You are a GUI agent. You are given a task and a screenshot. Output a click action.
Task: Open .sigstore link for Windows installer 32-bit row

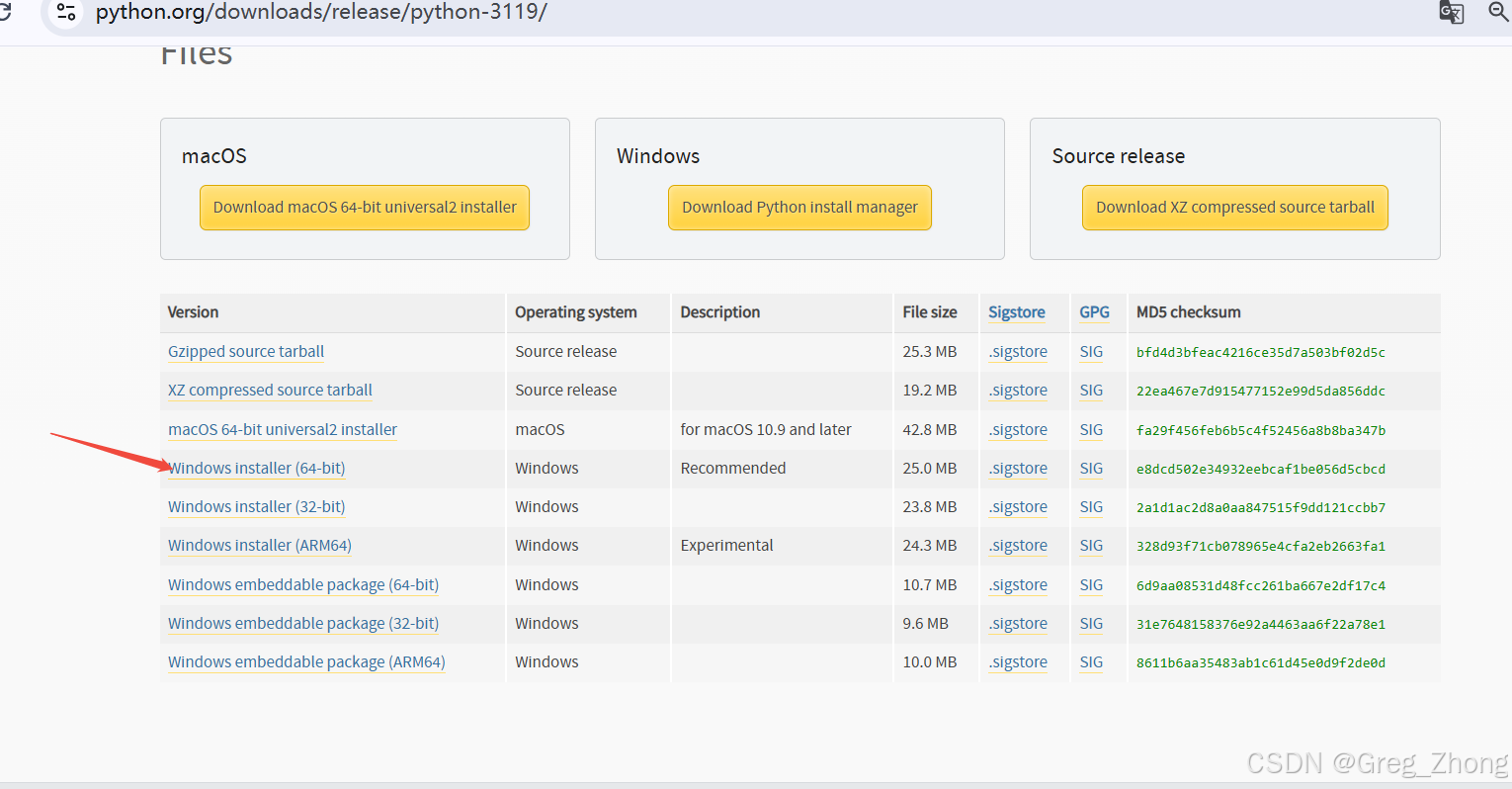(x=1018, y=507)
